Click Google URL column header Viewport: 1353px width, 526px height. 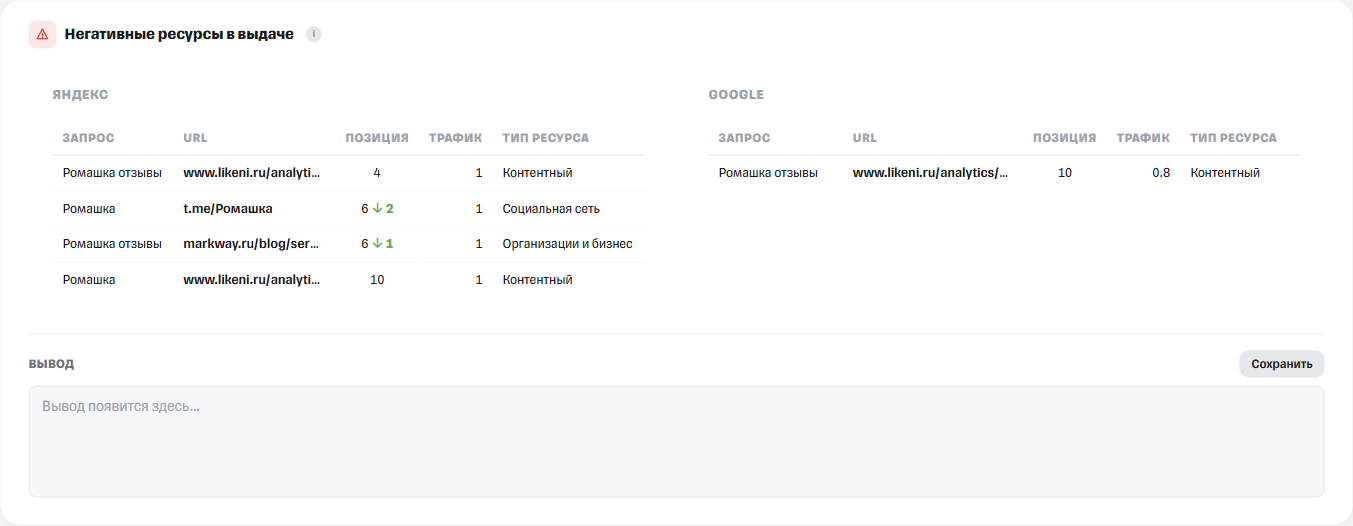coord(865,138)
